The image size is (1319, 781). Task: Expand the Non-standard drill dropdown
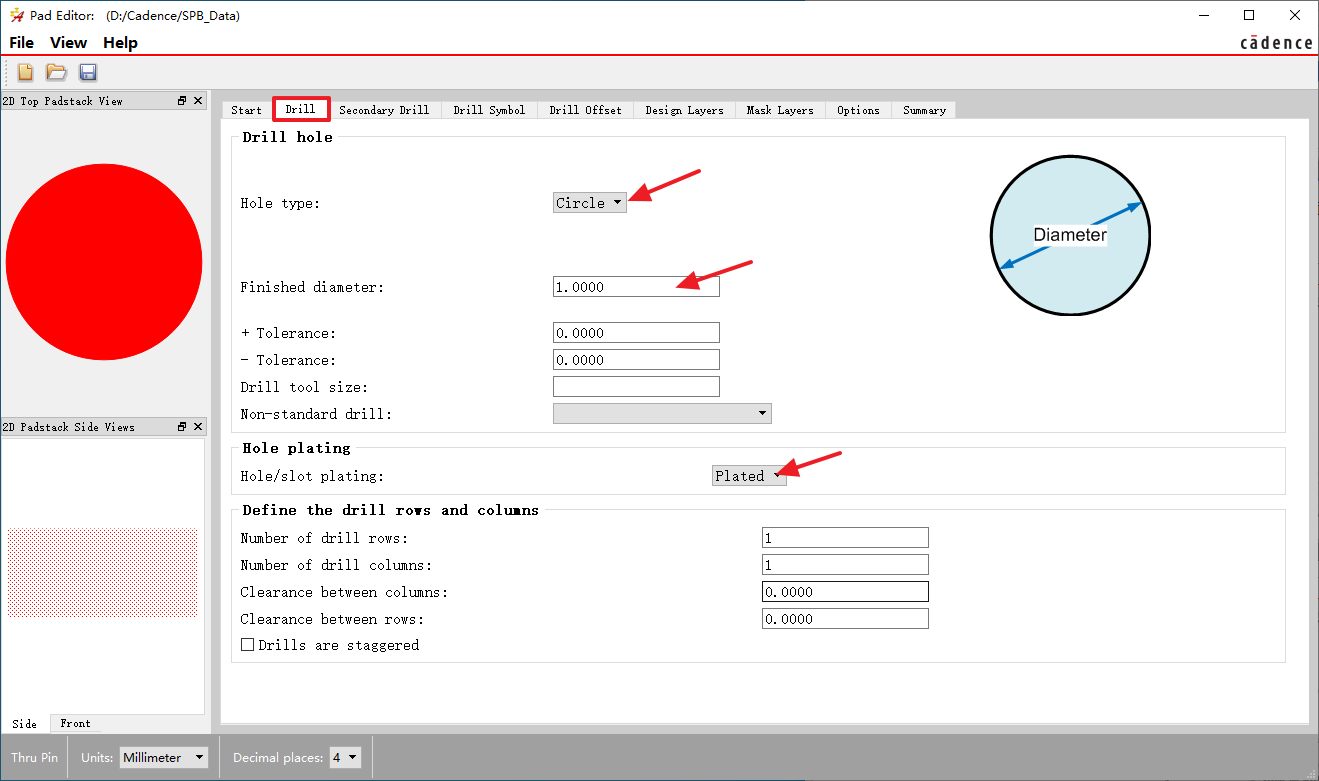pos(662,414)
